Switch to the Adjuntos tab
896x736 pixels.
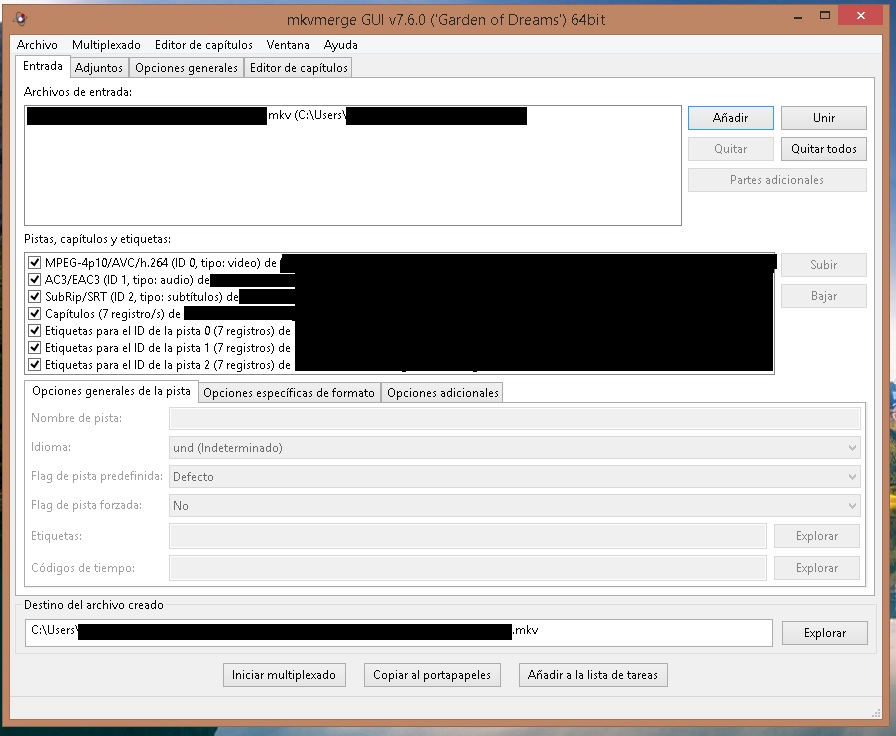click(x=99, y=67)
